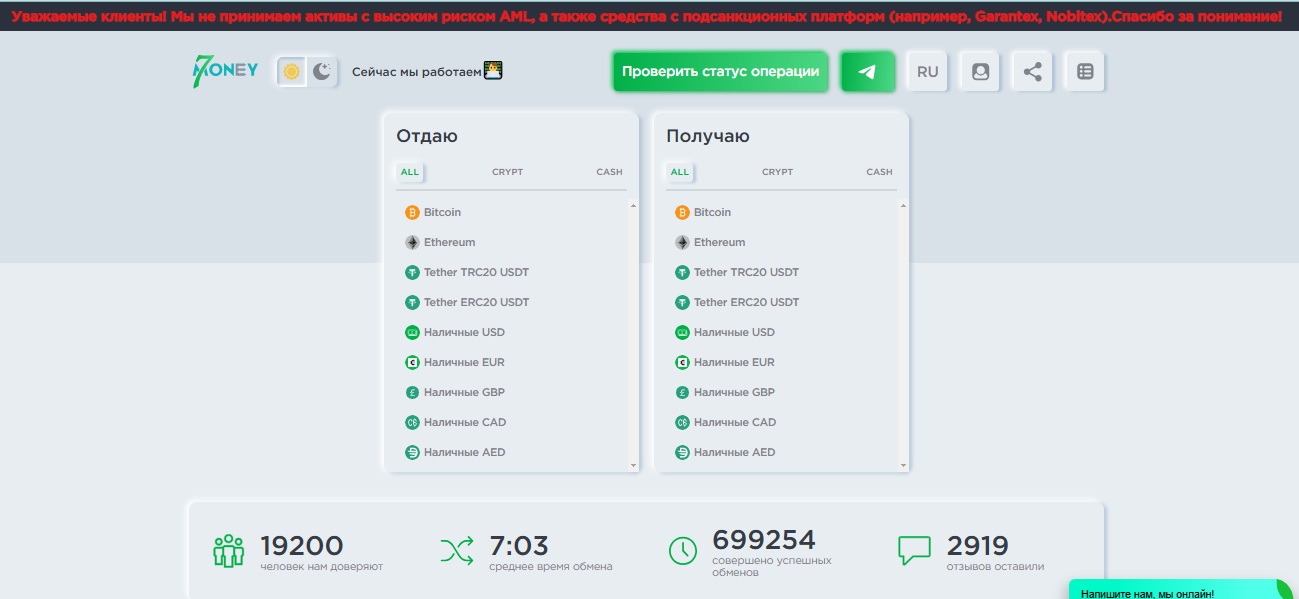Screen dimensions: 1299x599
Task: Choose Наличные USD text in Получаю list
Action: coord(734,332)
